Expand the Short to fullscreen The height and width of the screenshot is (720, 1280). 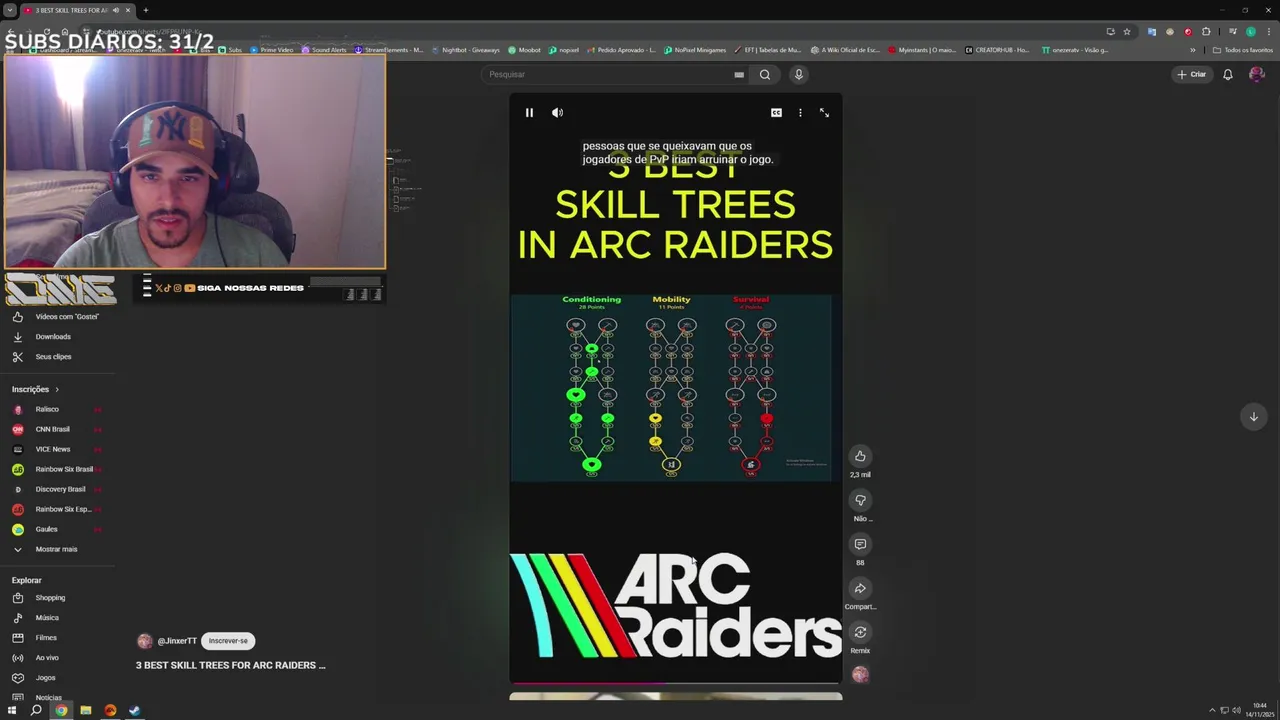[824, 113]
